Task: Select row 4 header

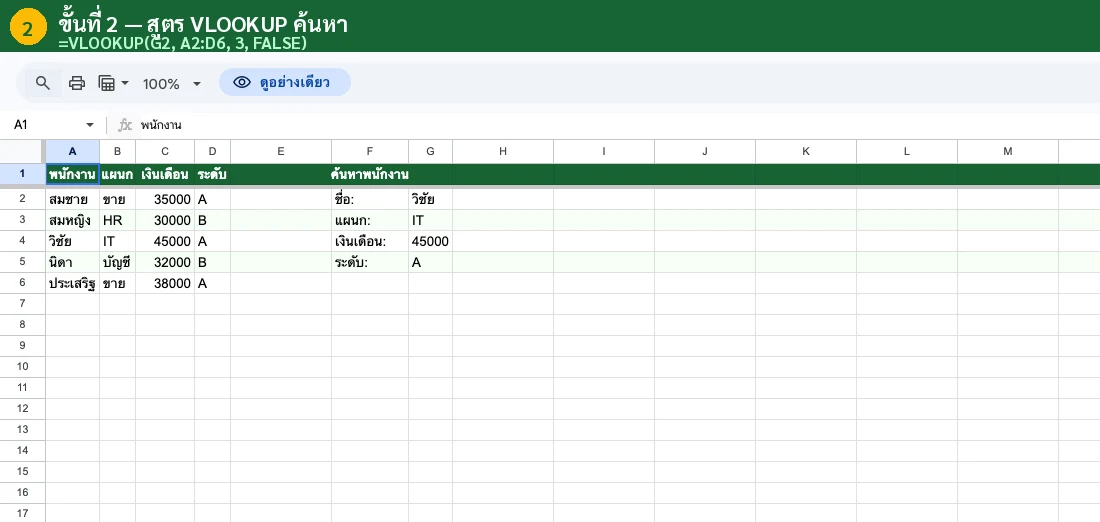Action: point(22,241)
